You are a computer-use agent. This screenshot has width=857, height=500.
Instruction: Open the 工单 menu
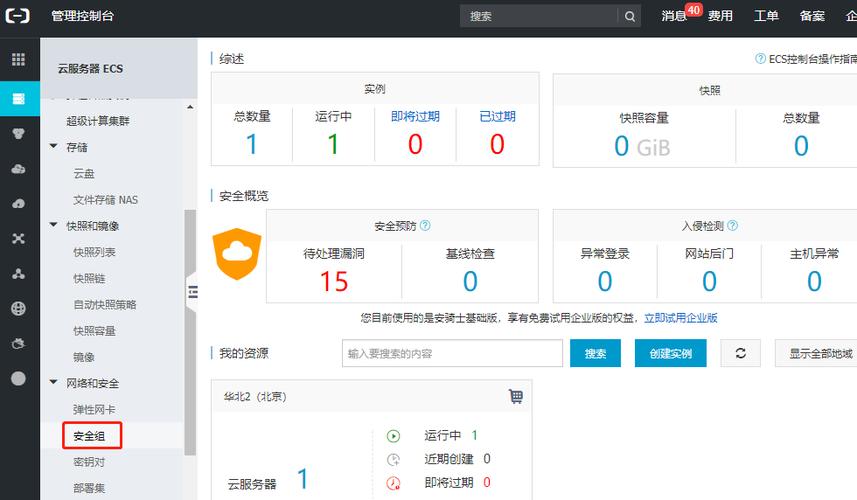coord(766,16)
